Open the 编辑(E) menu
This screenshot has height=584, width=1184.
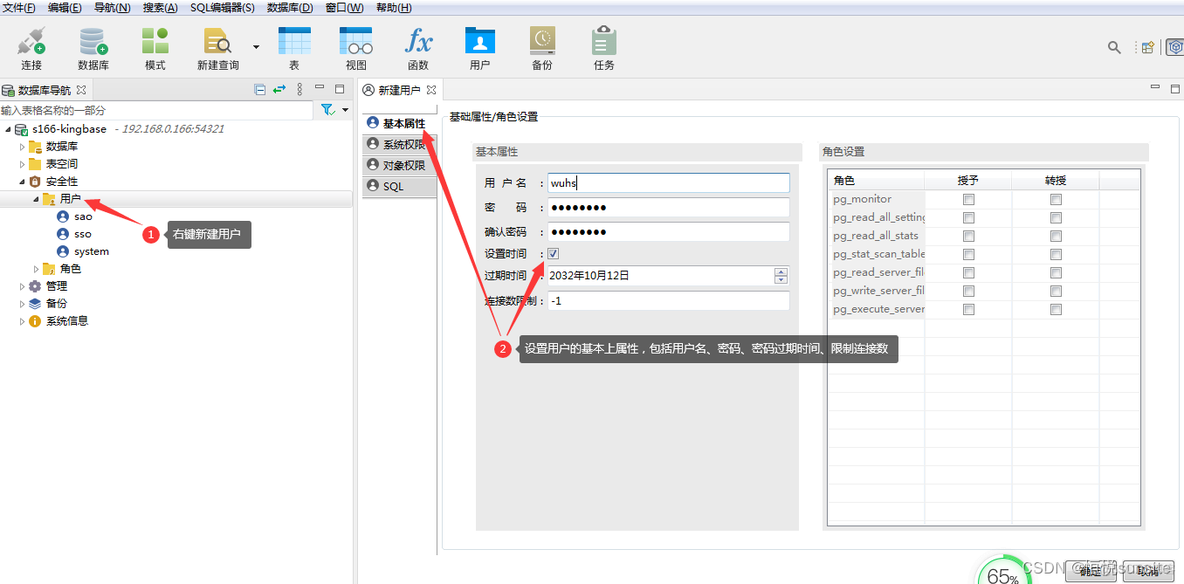[65, 8]
